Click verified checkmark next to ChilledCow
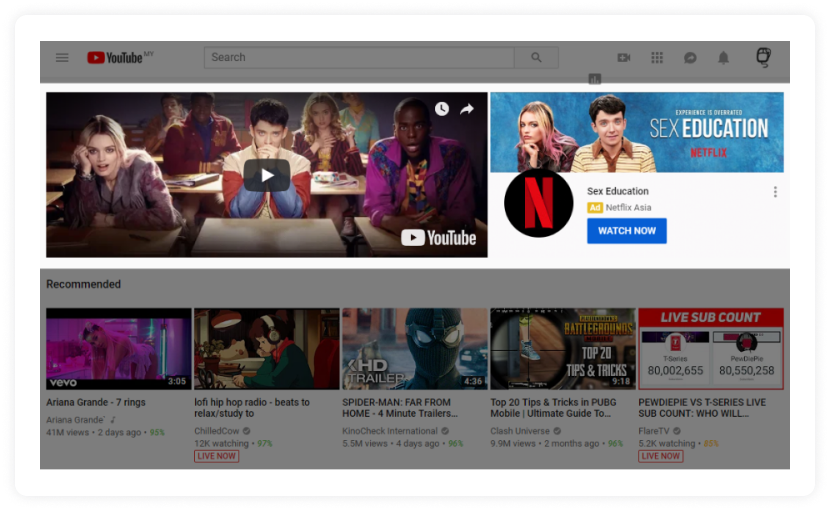 pyautogui.click(x=247, y=431)
